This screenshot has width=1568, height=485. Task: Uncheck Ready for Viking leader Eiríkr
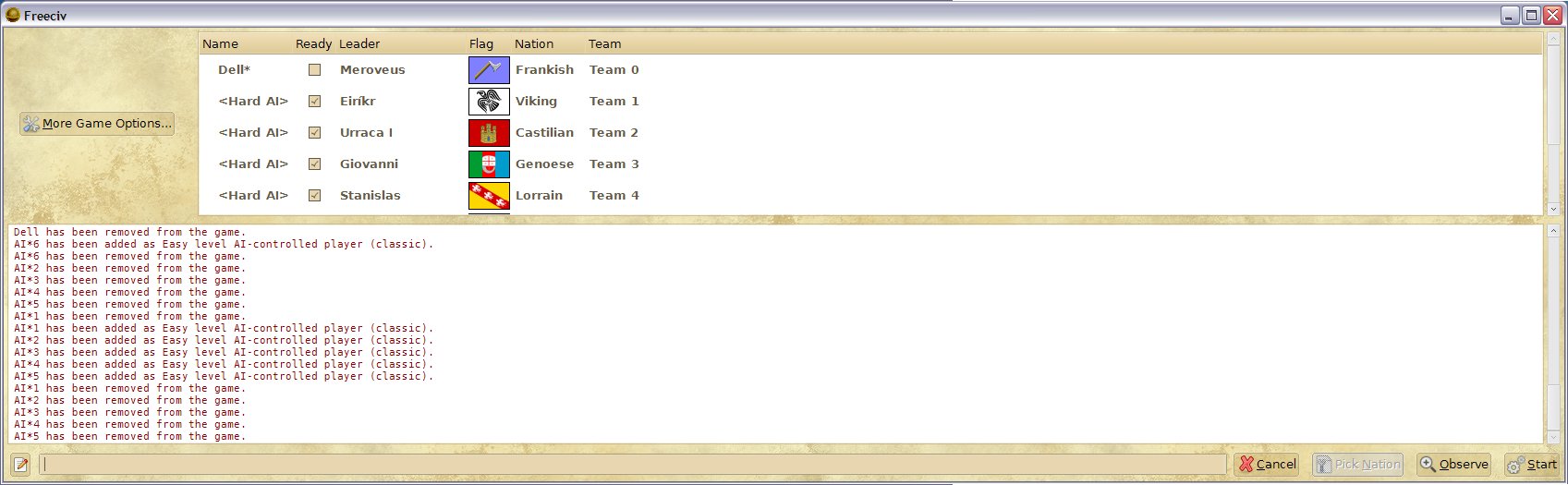pyautogui.click(x=314, y=102)
